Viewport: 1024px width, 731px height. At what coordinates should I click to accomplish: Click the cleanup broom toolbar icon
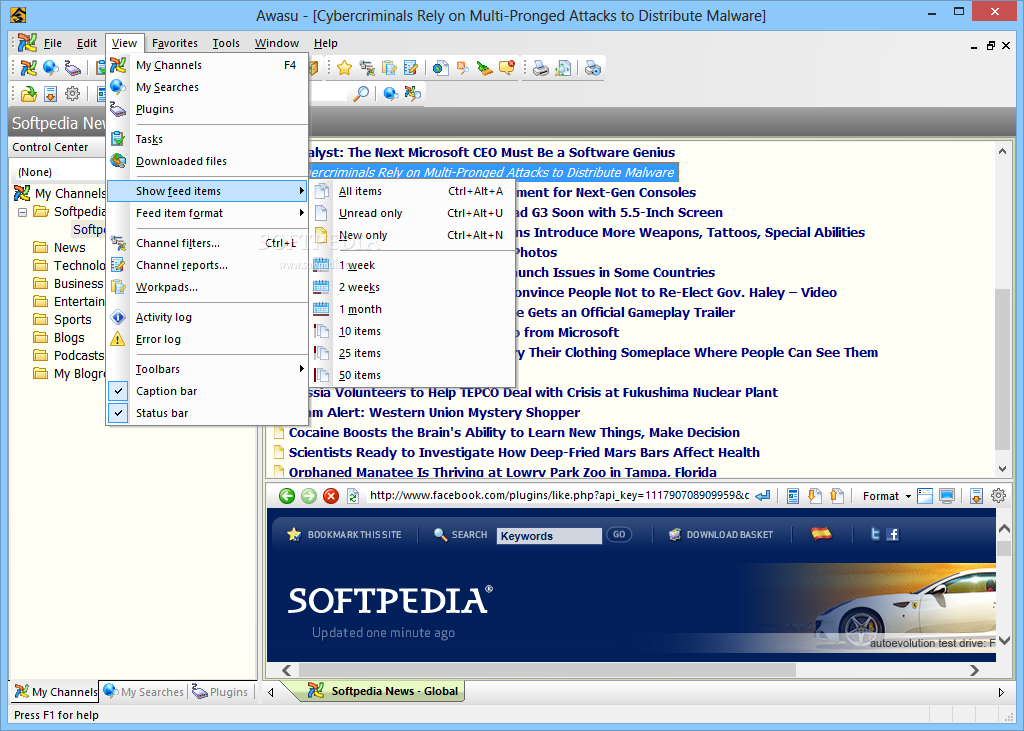coord(485,67)
